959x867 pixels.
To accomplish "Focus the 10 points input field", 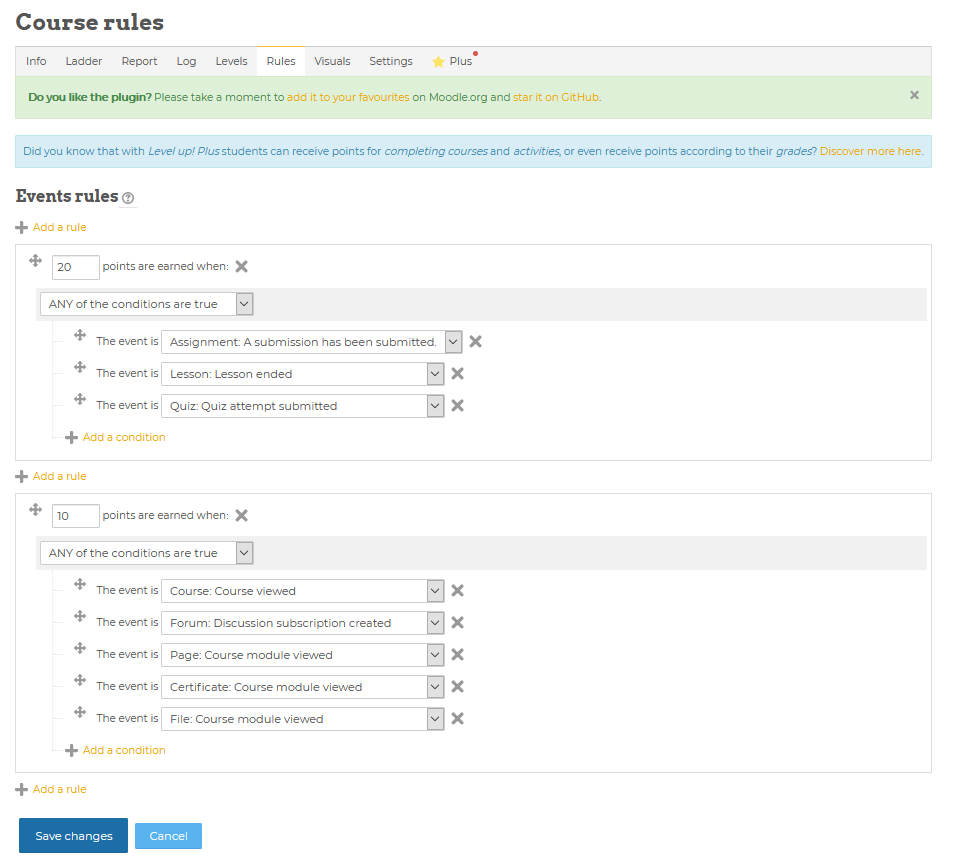I will (x=75, y=516).
